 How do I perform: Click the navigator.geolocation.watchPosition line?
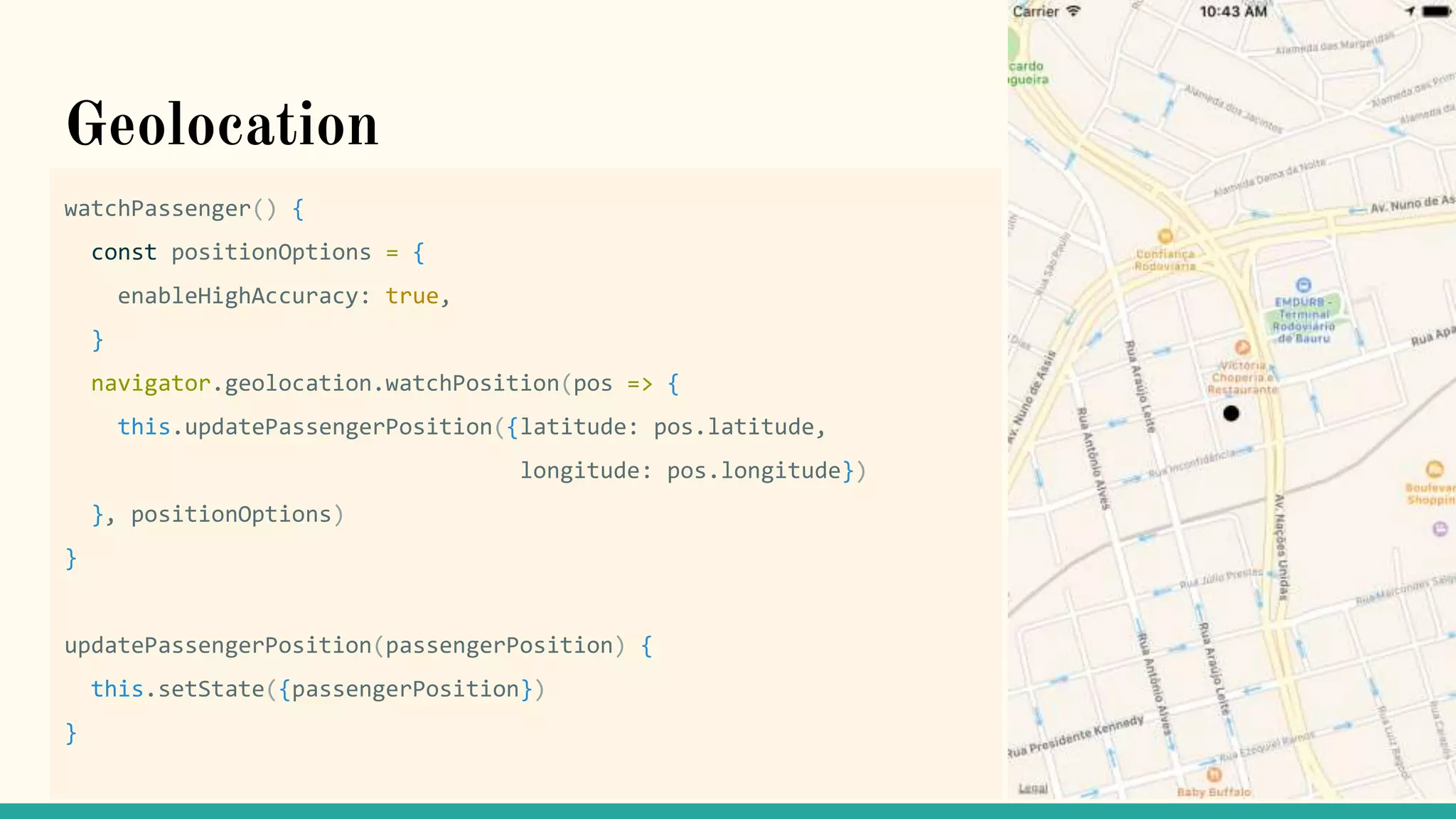click(x=385, y=383)
